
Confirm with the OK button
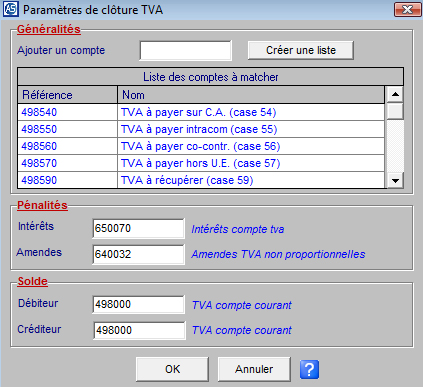(172, 369)
